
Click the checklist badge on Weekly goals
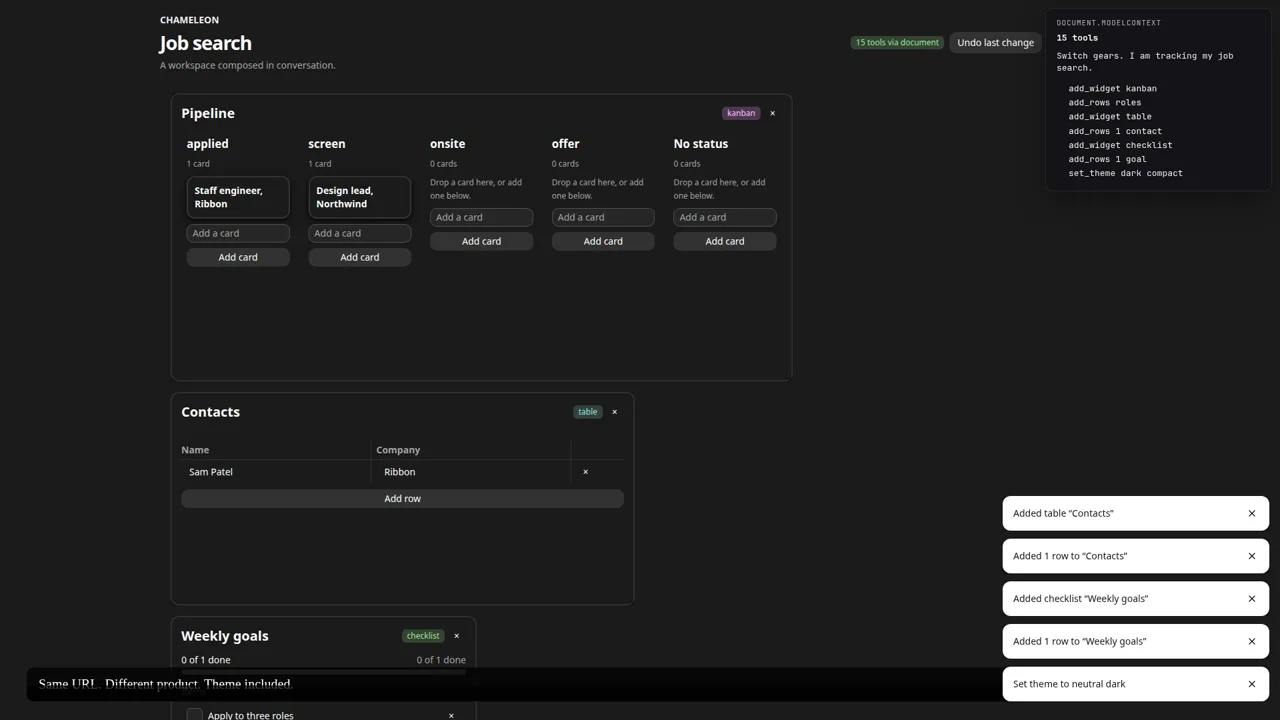[x=423, y=636]
